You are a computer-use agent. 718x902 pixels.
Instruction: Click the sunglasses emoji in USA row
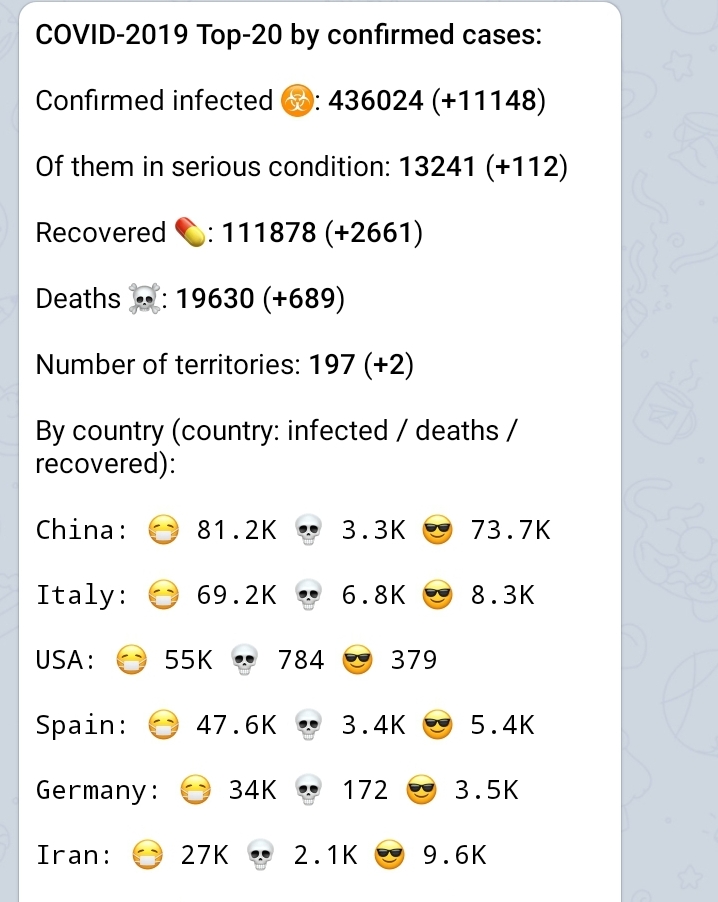pos(358,660)
